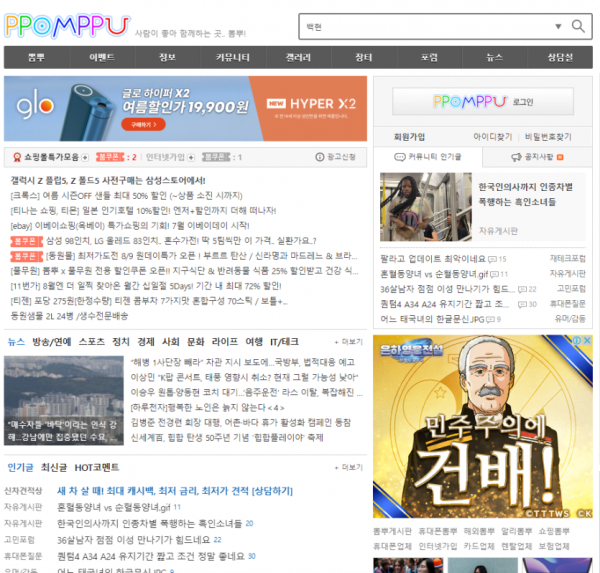This screenshot has width=600, height=573.
Task: Expand 더보기 next to 인기글 tabs
Action: click(x=352, y=467)
